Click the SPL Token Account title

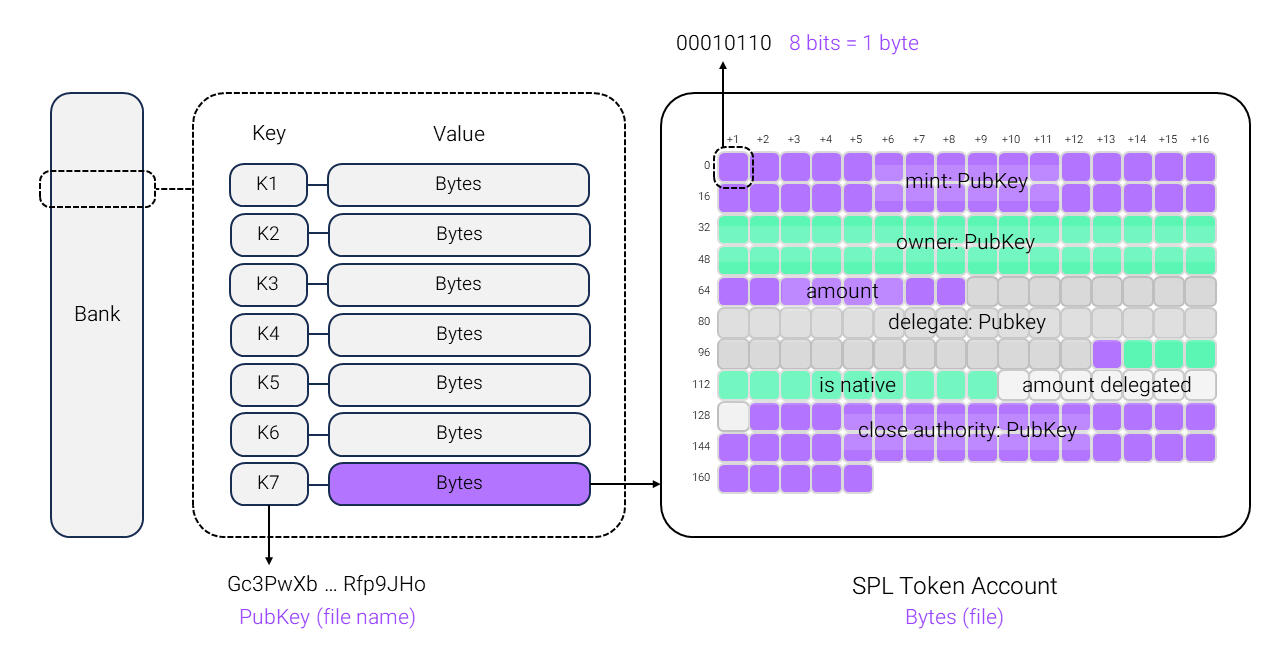point(954,586)
